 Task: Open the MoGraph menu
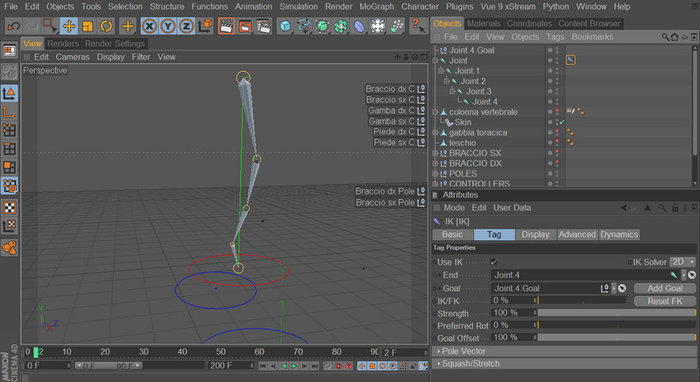coord(376,6)
